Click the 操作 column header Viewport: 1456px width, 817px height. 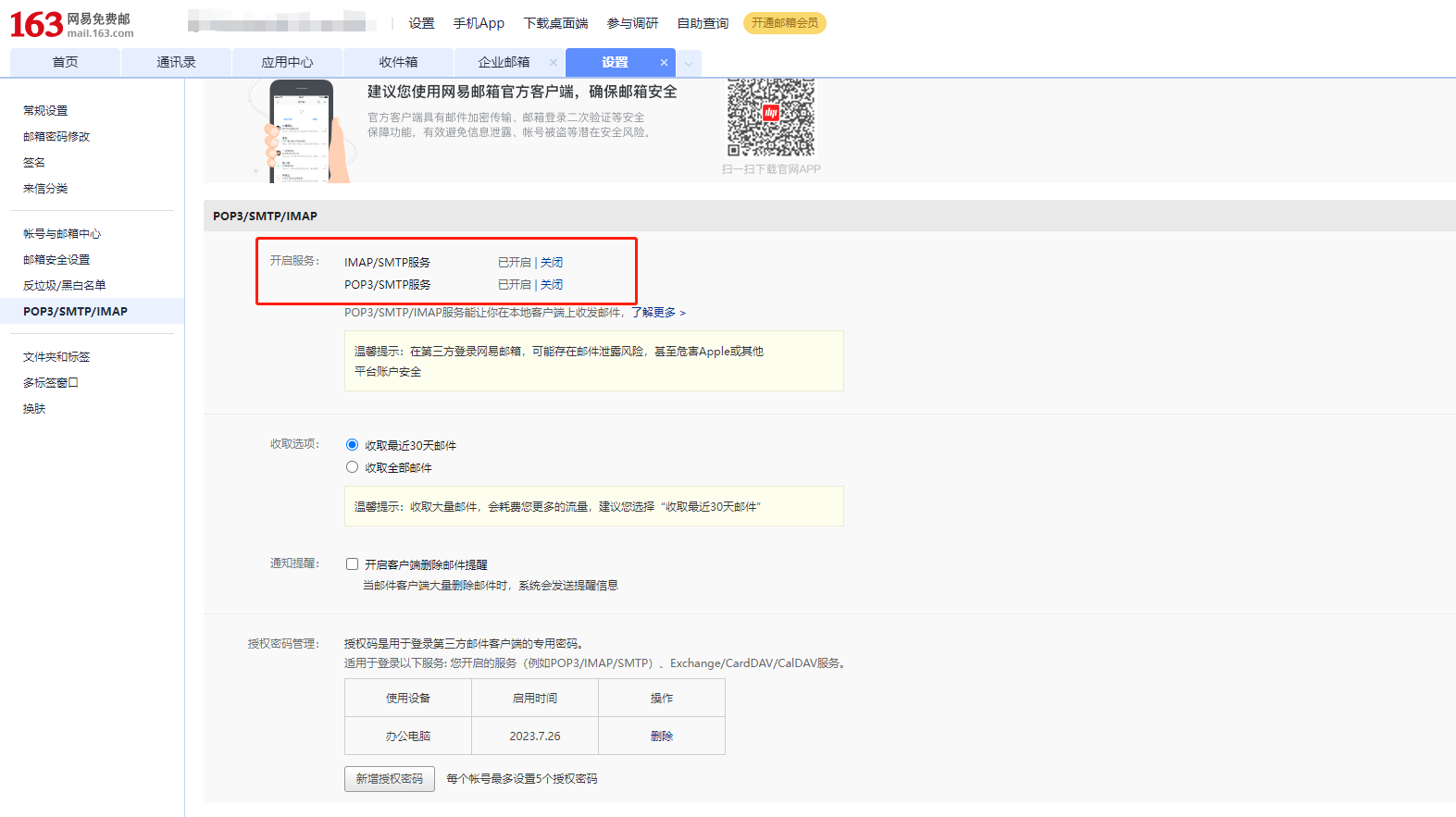[x=662, y=699]
